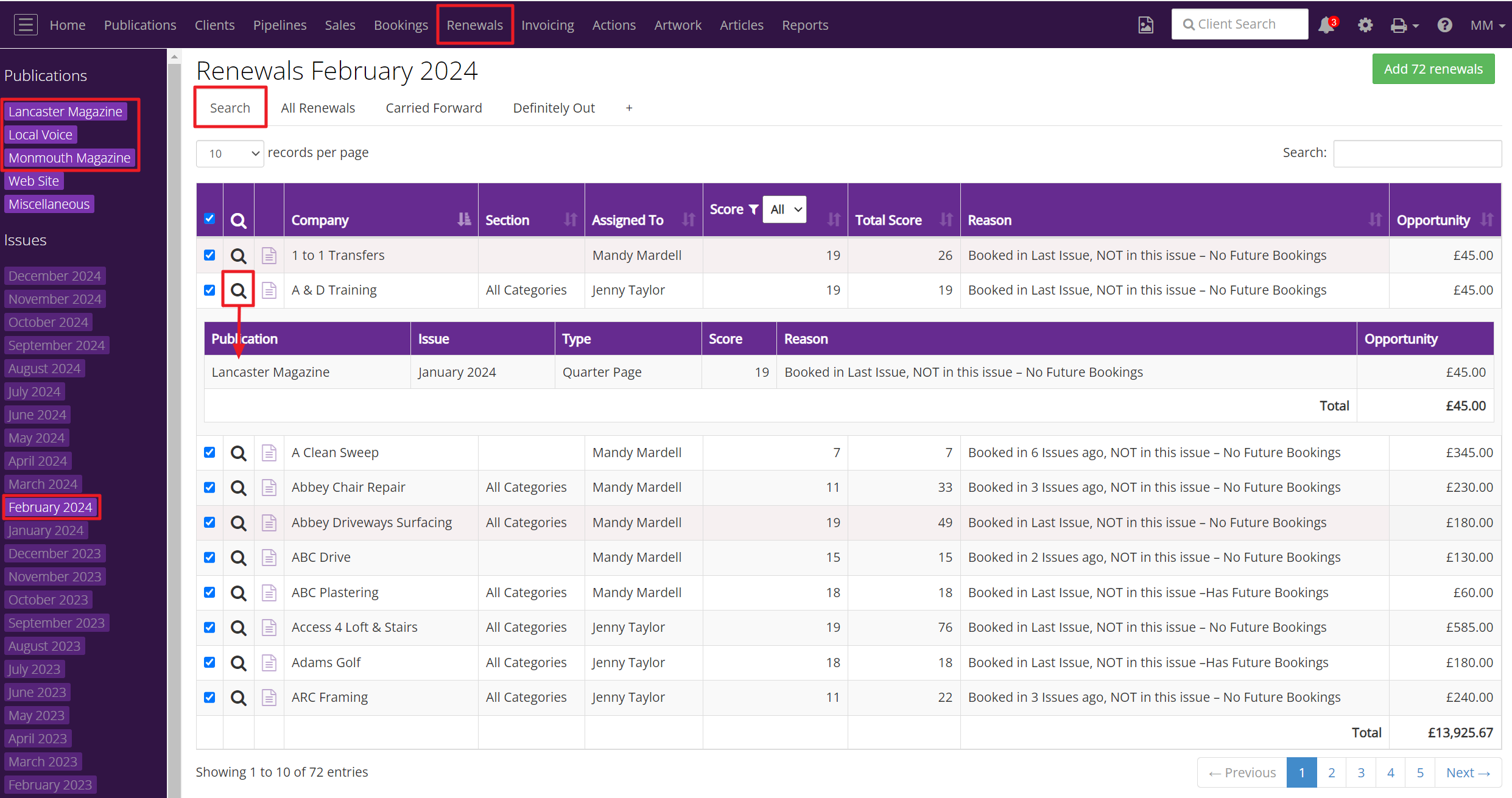Select the Miscellaneous publication

click(49, 204)
